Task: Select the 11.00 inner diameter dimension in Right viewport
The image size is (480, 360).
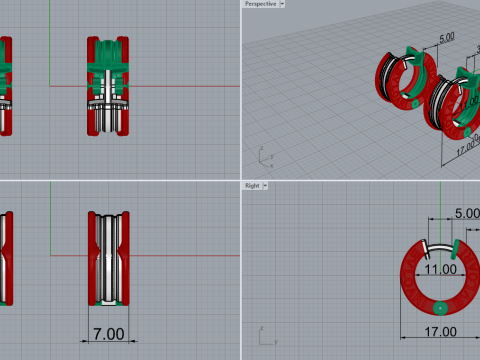Action: 440,269
